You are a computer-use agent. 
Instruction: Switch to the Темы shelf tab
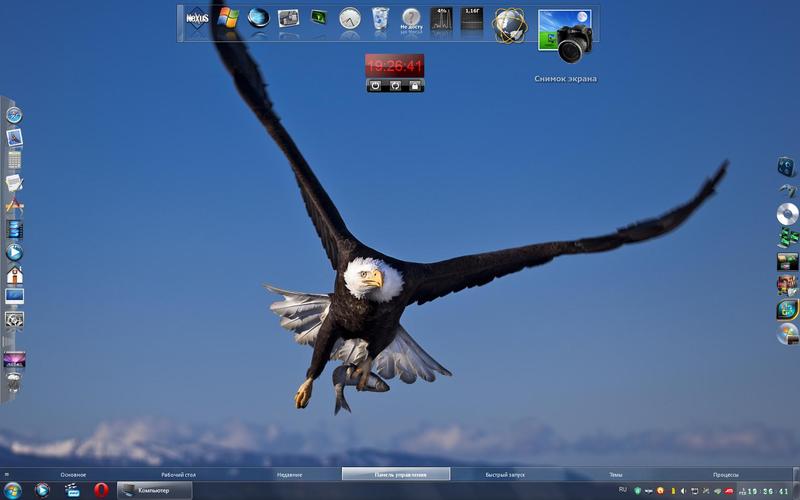(x=615, y=474)
